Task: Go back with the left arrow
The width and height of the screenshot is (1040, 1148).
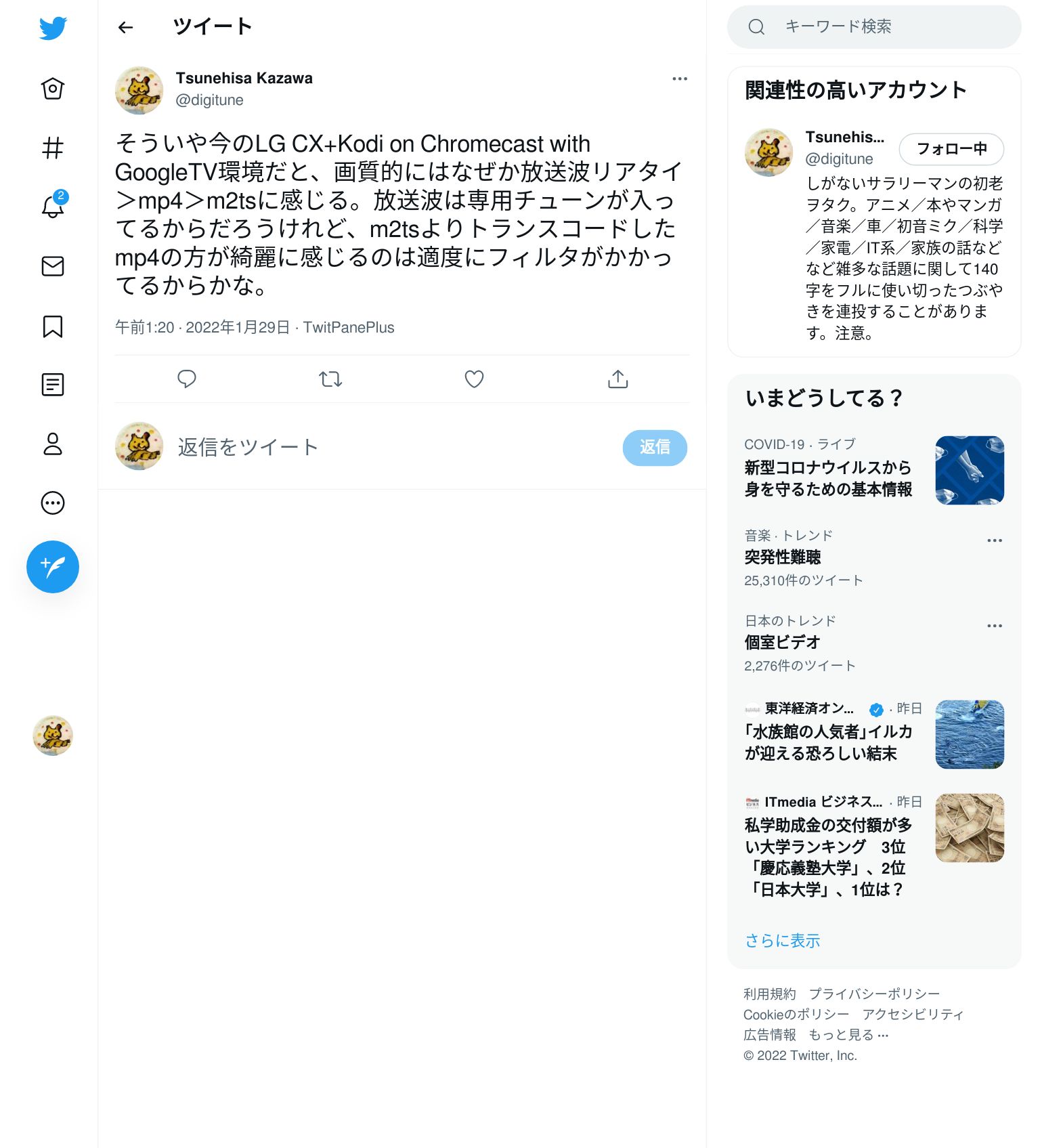Action: coord(126,27)
